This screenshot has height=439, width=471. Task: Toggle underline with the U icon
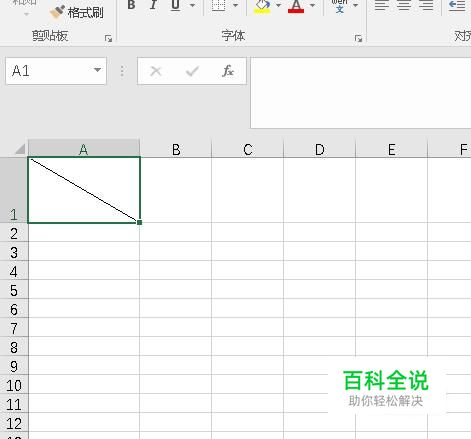(x=175, y=5)
